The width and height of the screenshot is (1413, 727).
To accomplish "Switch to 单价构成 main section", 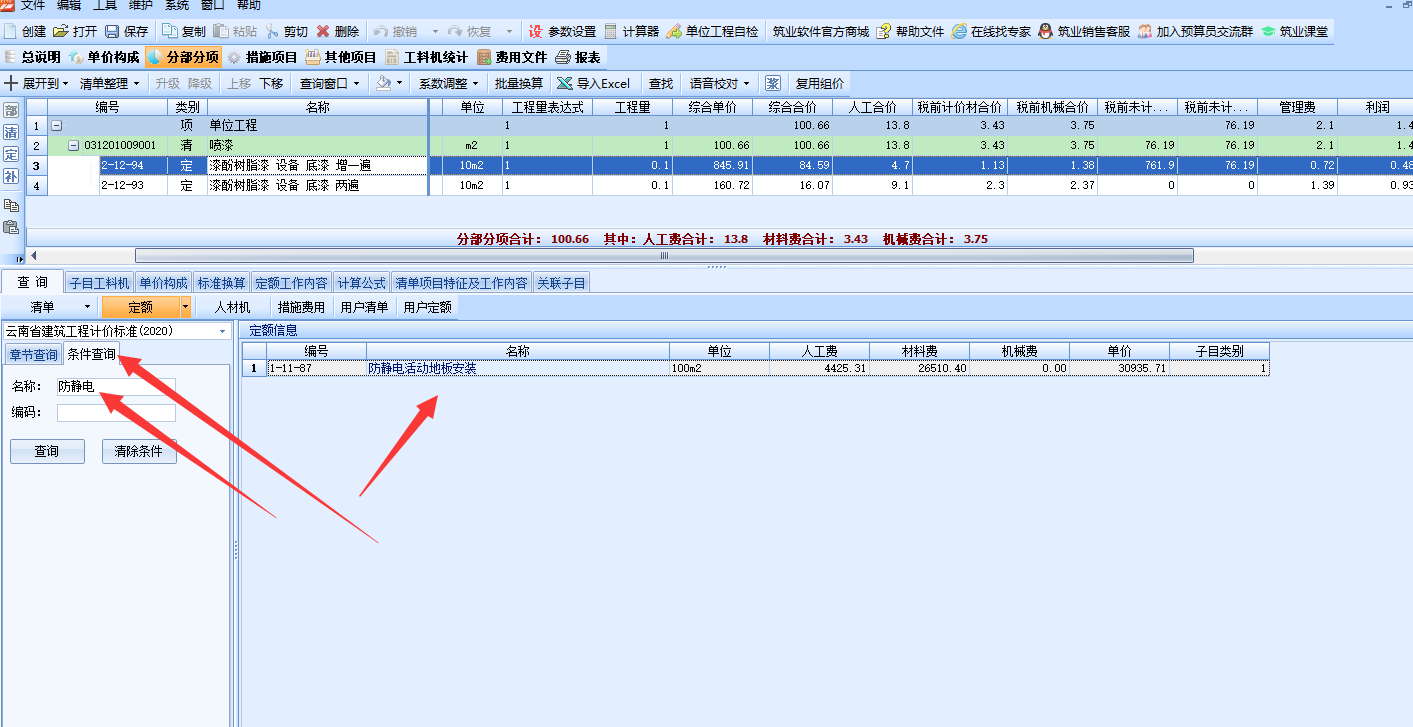I will click(104, 57).
